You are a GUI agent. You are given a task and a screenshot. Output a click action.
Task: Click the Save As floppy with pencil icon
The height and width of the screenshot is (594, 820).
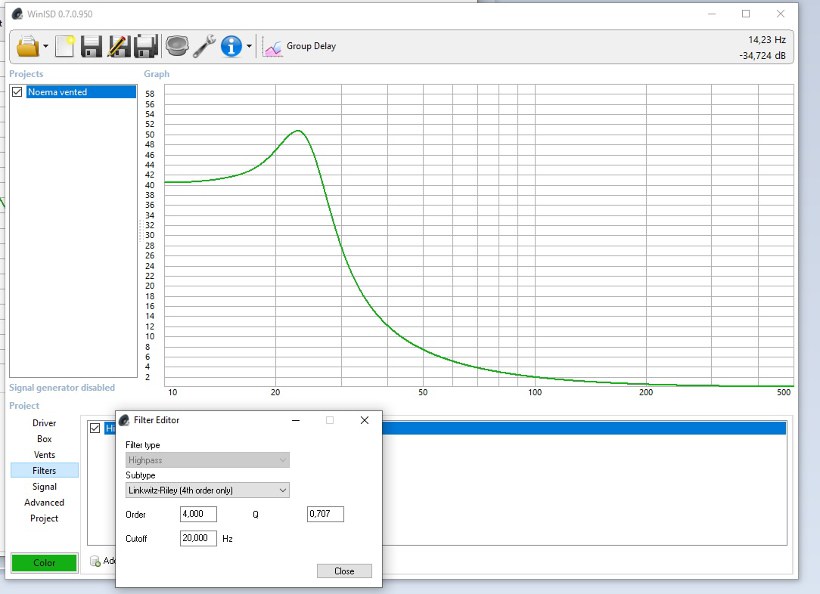tap(118, 46)
